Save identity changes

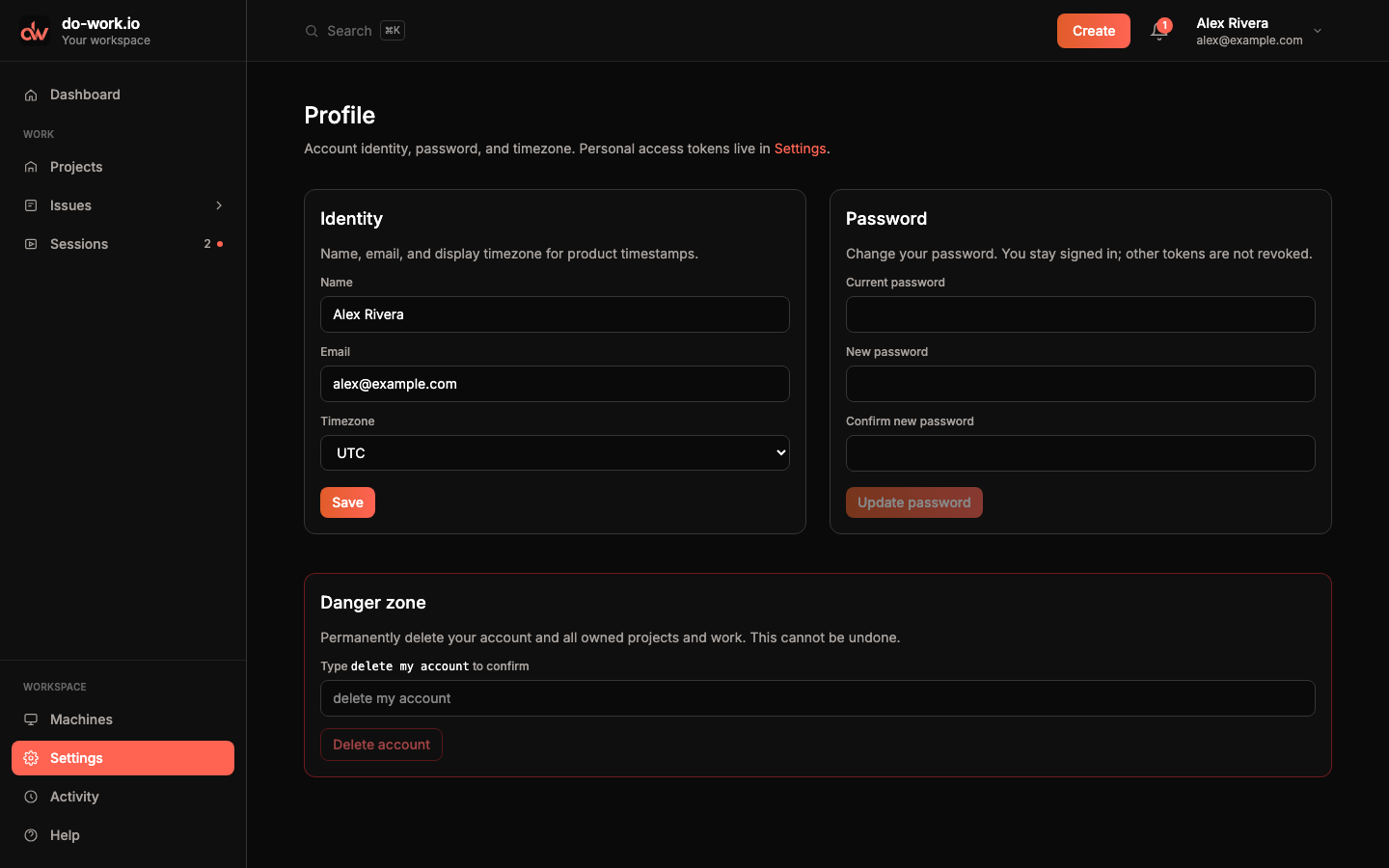347,502
